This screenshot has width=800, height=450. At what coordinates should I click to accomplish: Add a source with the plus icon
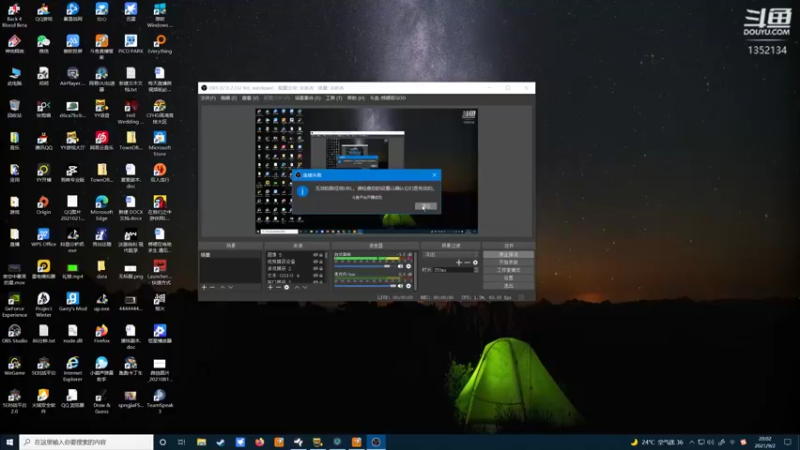pyautogui.click(x=270, y=287)
